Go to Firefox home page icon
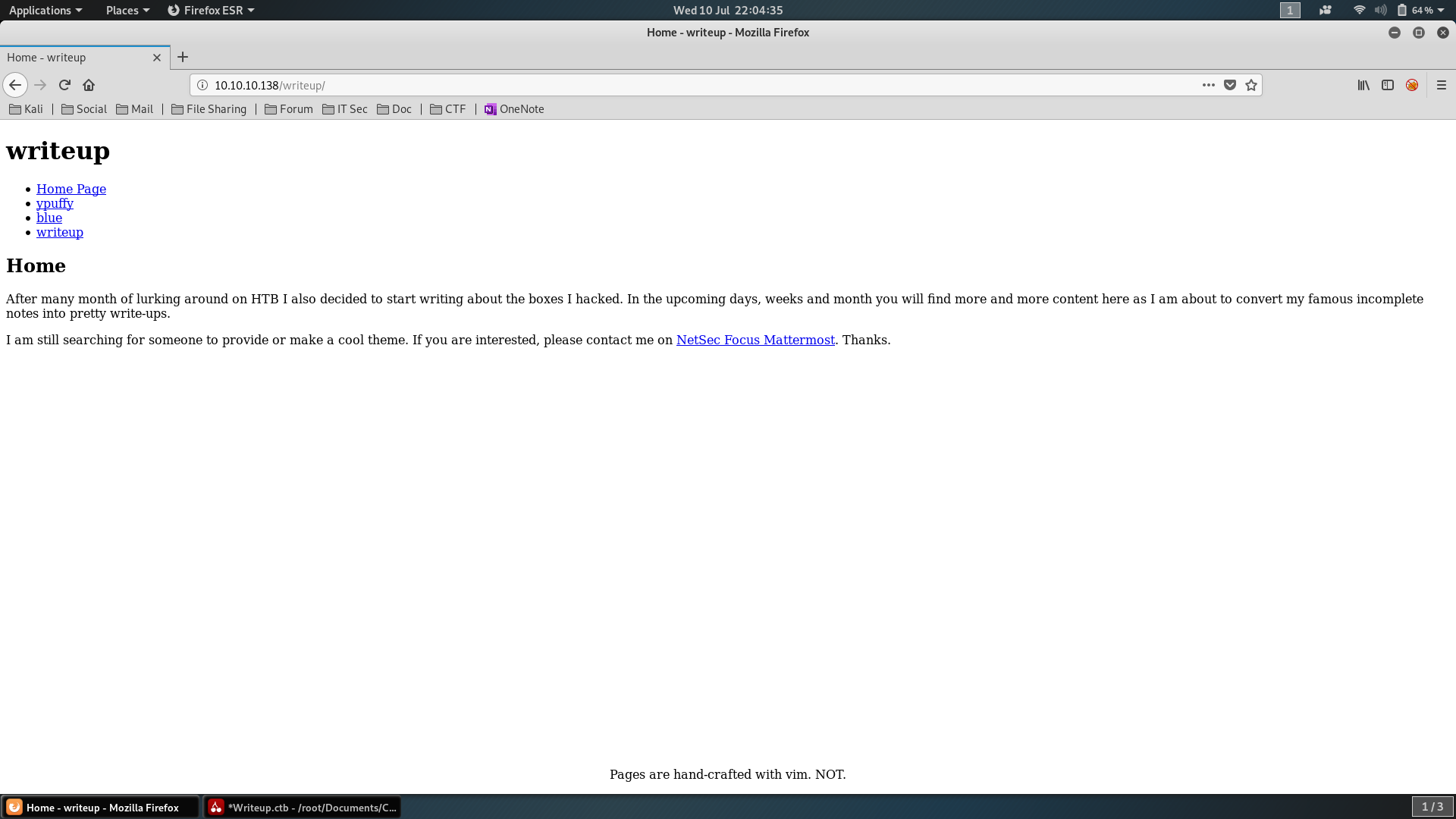Viewport: 1456px width, 819px height. click(89, 85)
